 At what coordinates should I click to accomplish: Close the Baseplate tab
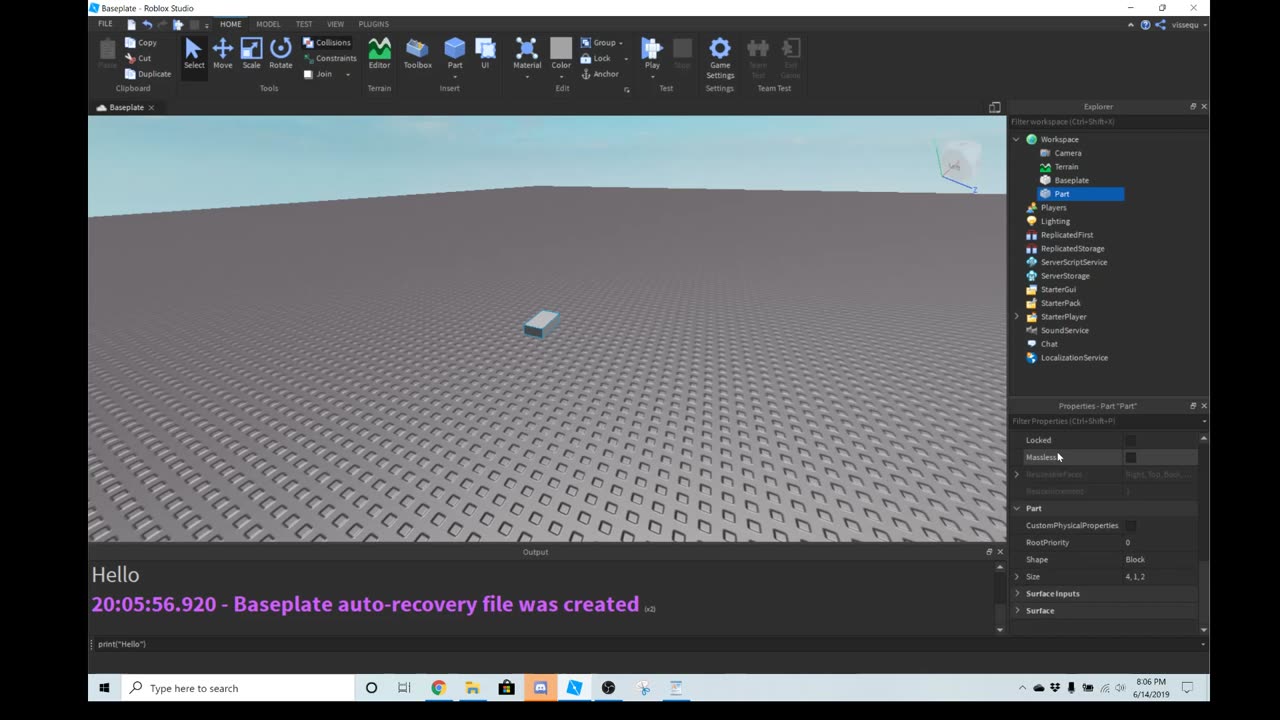pos(151,107)
